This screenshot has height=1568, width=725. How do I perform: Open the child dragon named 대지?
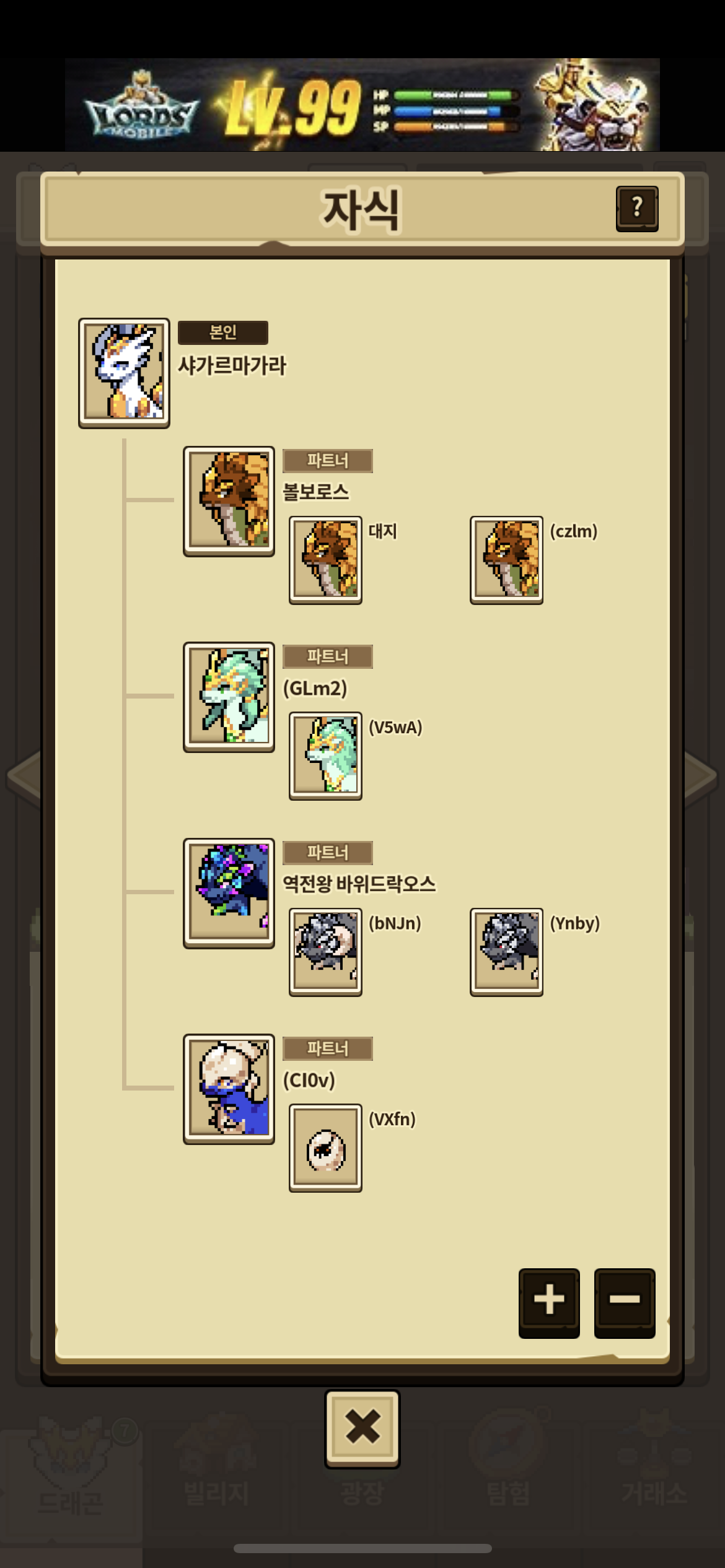pos(325,560)
